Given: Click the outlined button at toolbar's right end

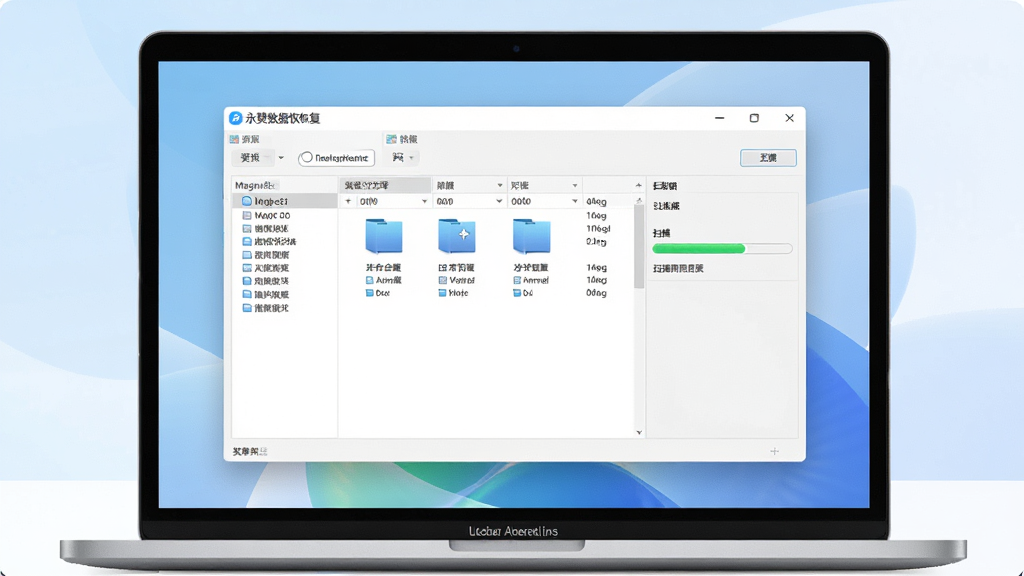Looking at the screenshot, I should [768, 157].
